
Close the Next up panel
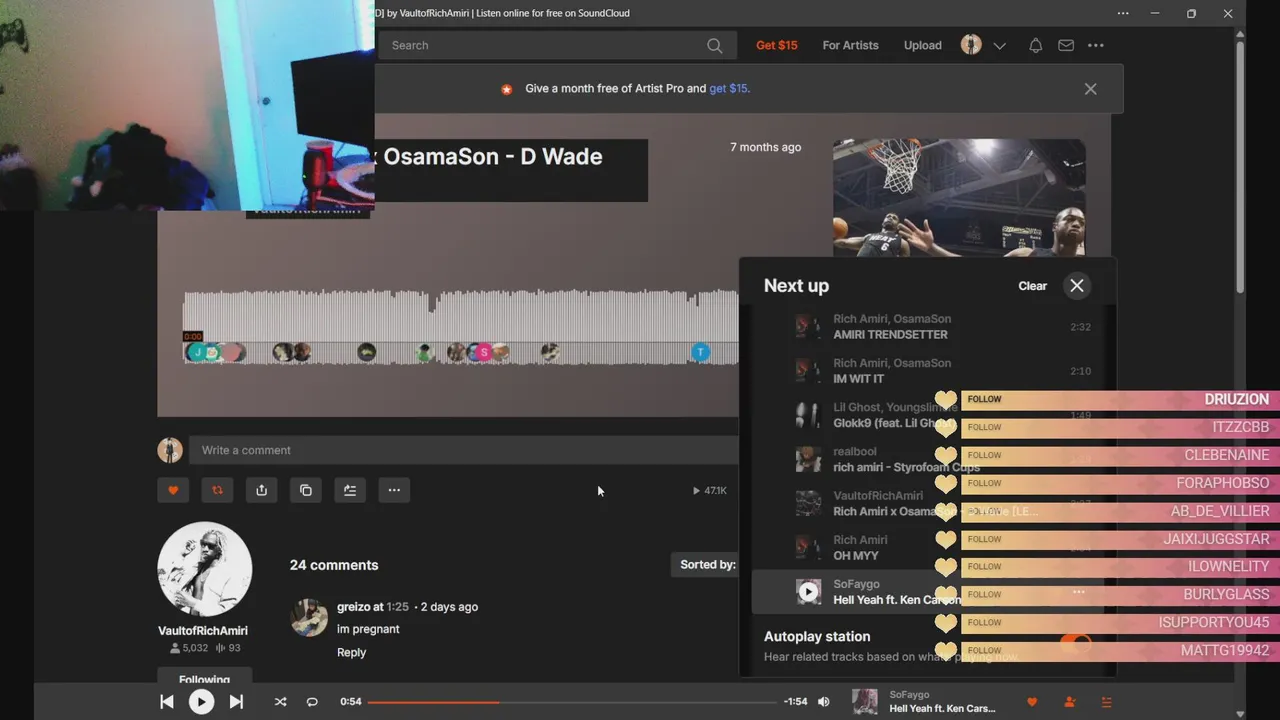click(1077, 285)
